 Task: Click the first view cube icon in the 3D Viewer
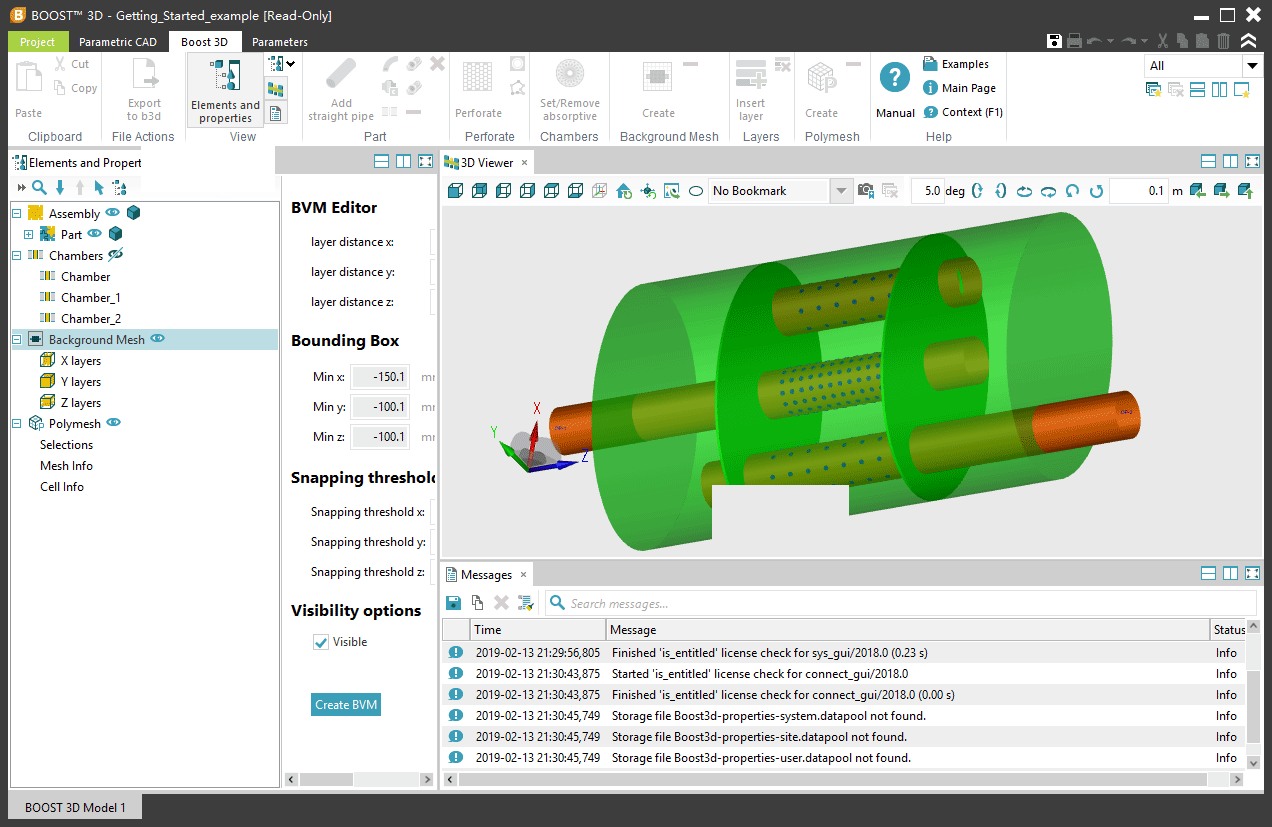(455, 190)
